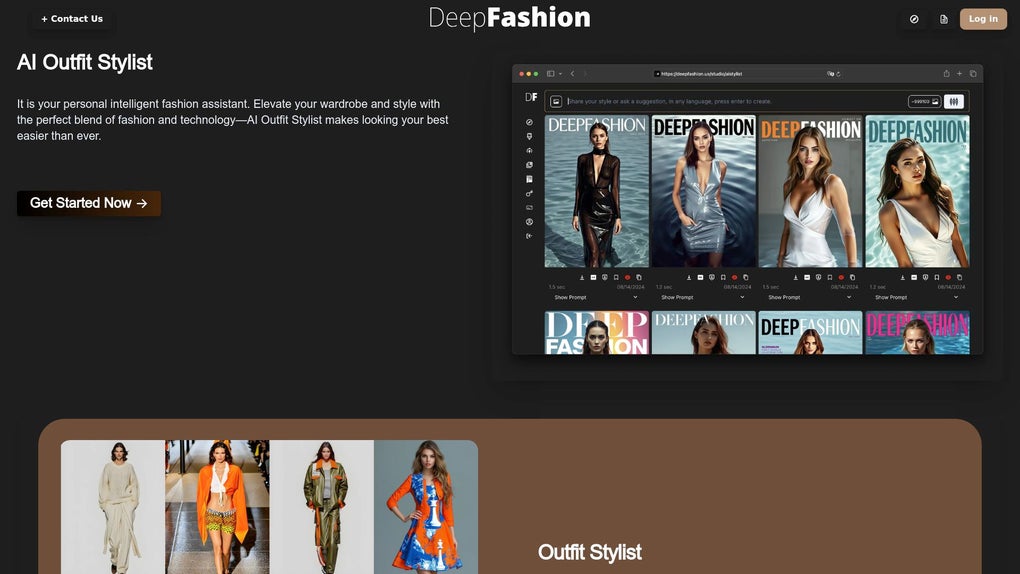Open the teal DEEPFASHION title magazine cover
Image resolution: width=1020 pixels, height=574 pixels.
point(917,191)
